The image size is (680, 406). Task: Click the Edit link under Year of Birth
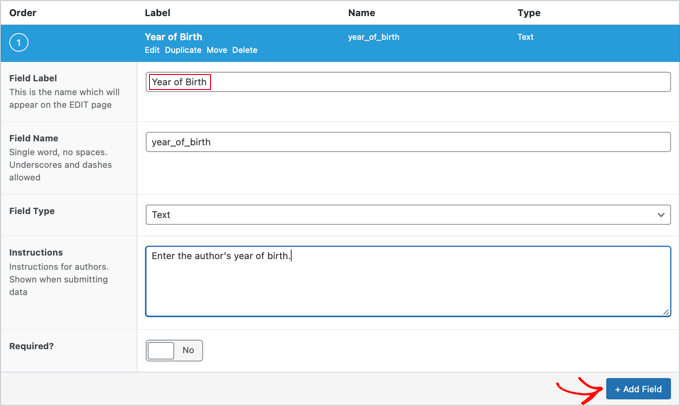[152, 50]
